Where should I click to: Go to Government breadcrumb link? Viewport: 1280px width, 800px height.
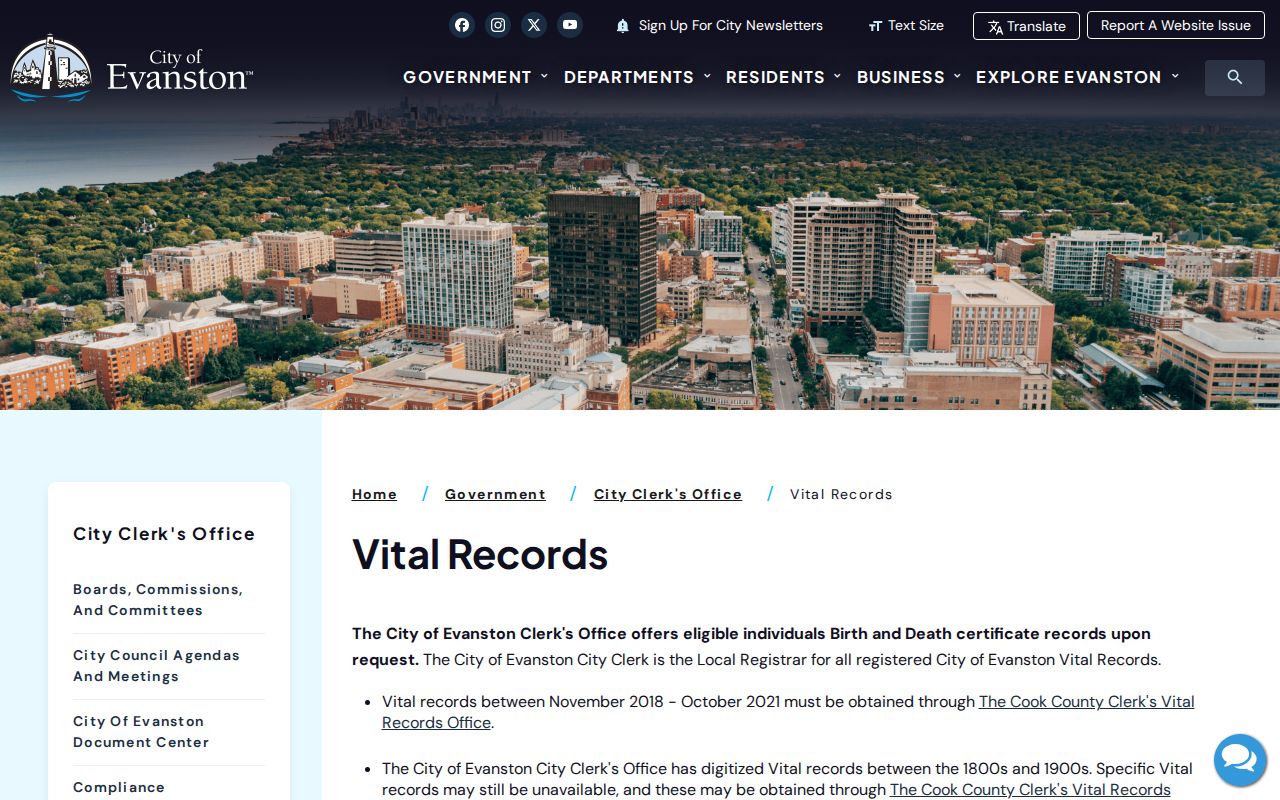click(495, 494)
